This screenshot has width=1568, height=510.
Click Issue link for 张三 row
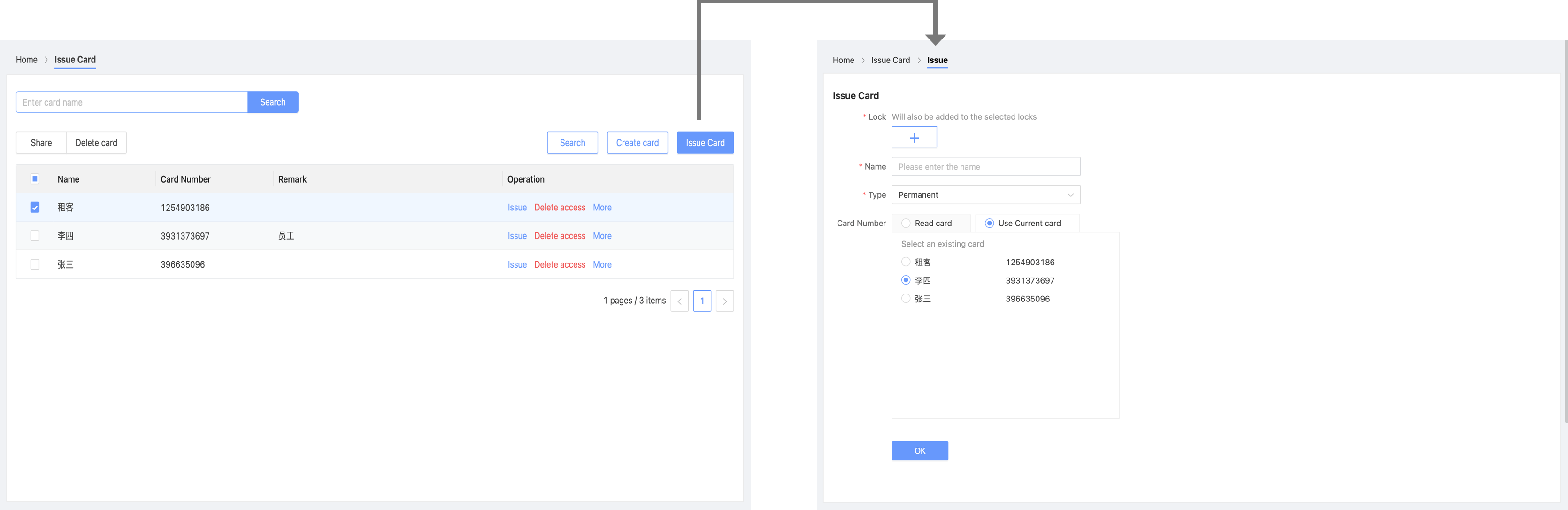517,264
